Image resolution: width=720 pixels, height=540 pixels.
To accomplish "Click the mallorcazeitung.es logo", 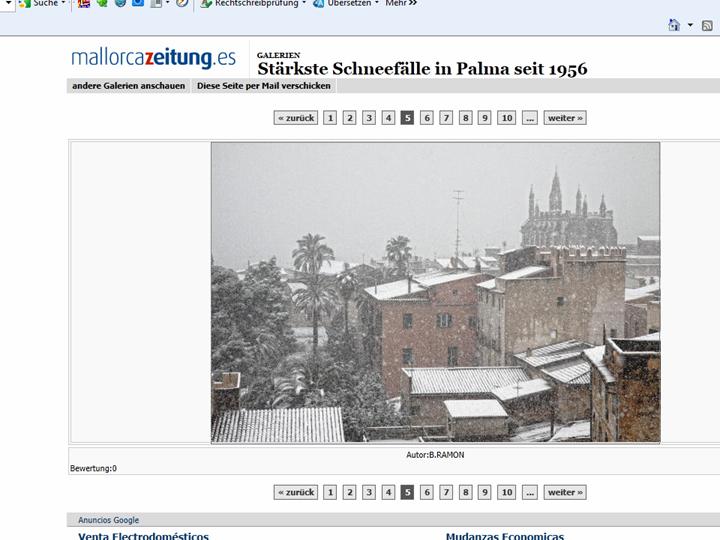I will pyautogui.click(x=153, y=58).
